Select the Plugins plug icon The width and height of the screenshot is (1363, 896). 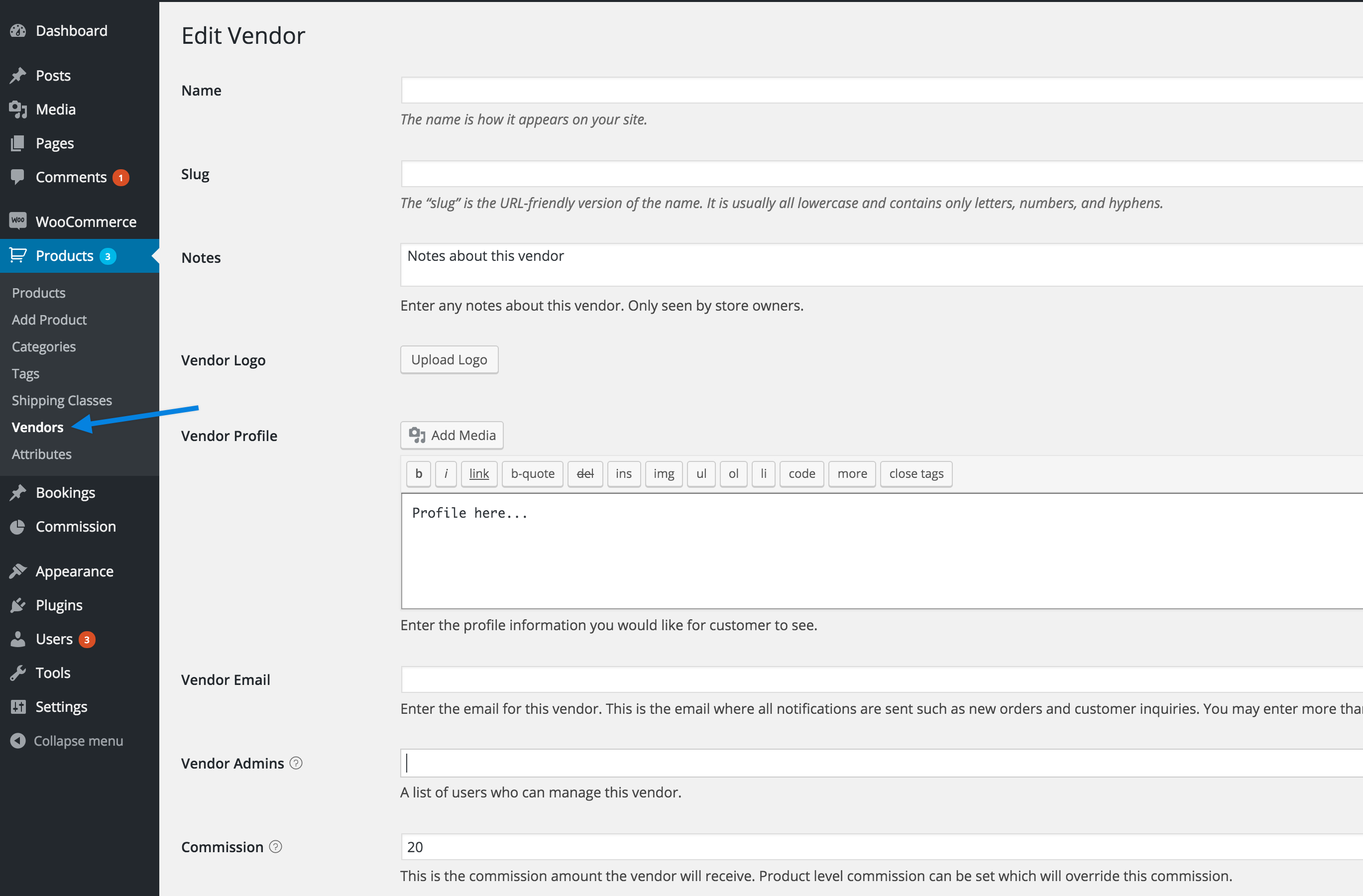(18, 605)
